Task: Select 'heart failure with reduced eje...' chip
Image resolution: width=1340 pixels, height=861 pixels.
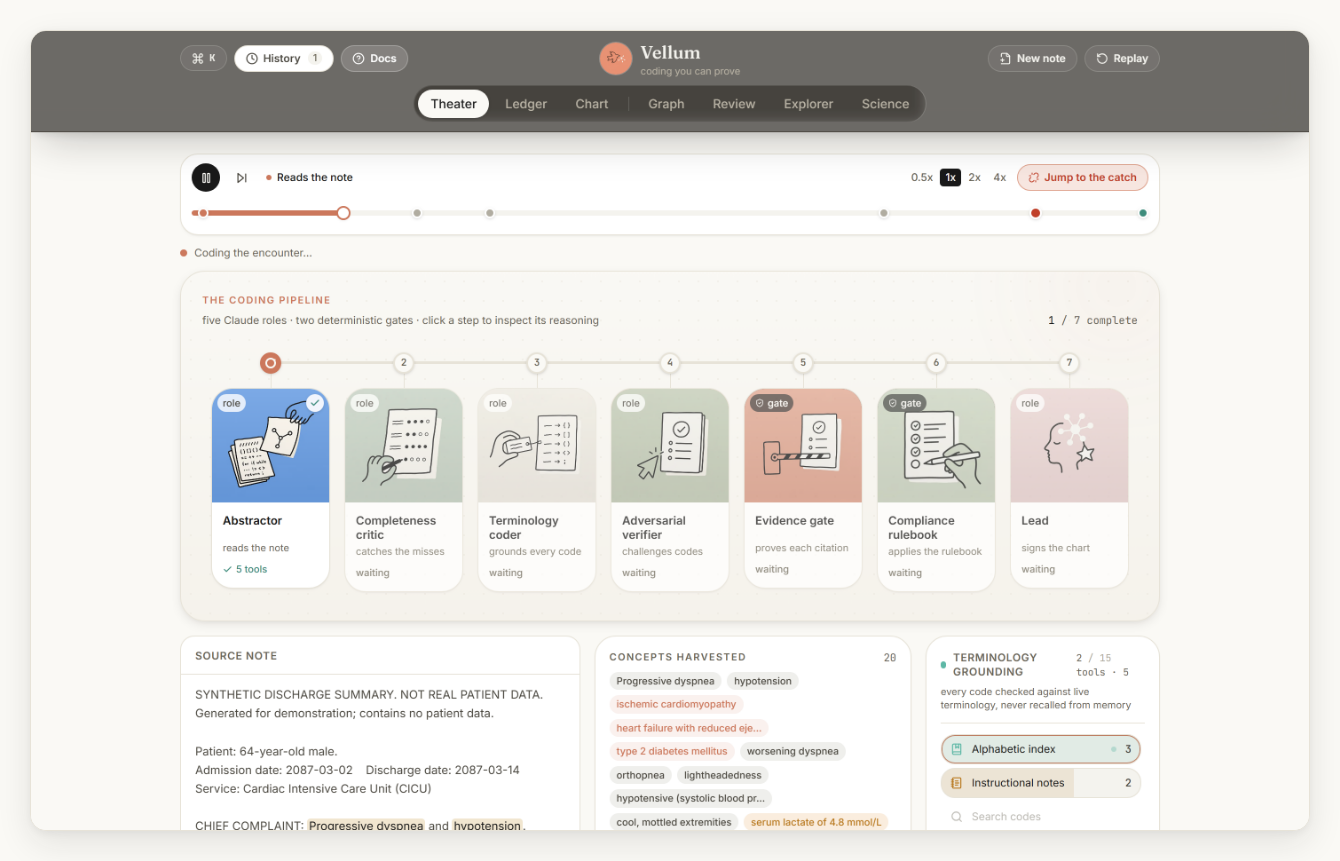Action: pos(689,728)
